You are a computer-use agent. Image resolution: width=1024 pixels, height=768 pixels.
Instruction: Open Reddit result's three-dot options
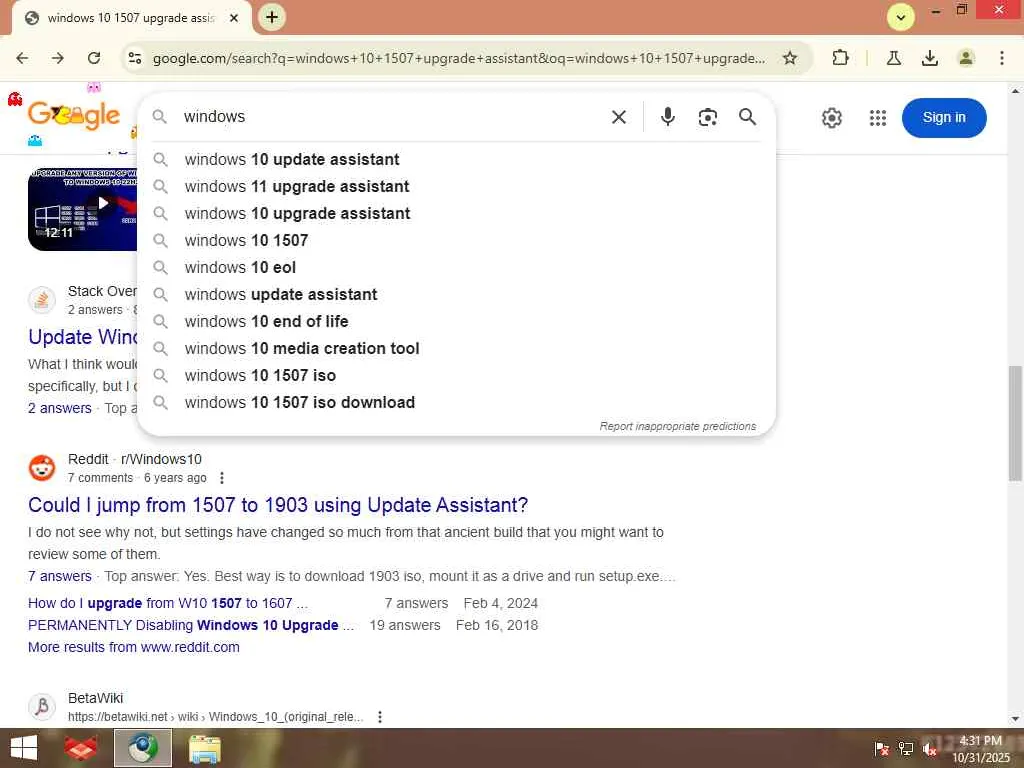coord(222,478)
